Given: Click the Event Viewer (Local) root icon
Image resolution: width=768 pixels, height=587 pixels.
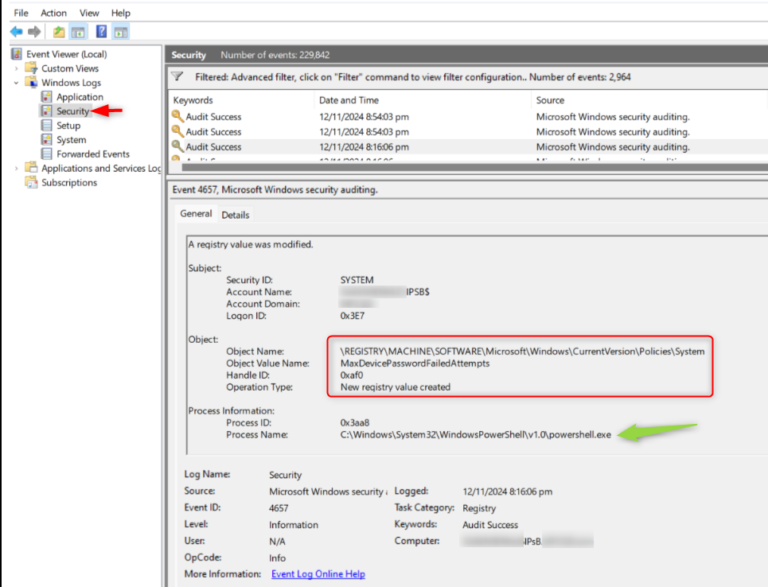Looking at the screenshot, I should pos(17,54).
